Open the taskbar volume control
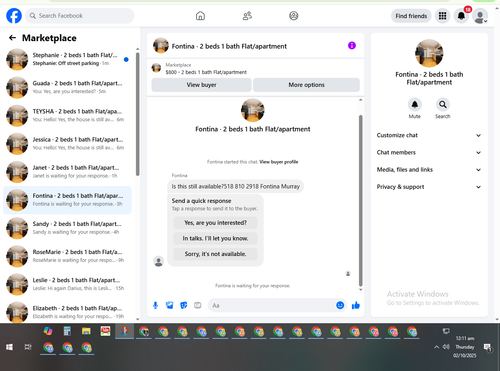500x371 pixels. coord(446,347)
